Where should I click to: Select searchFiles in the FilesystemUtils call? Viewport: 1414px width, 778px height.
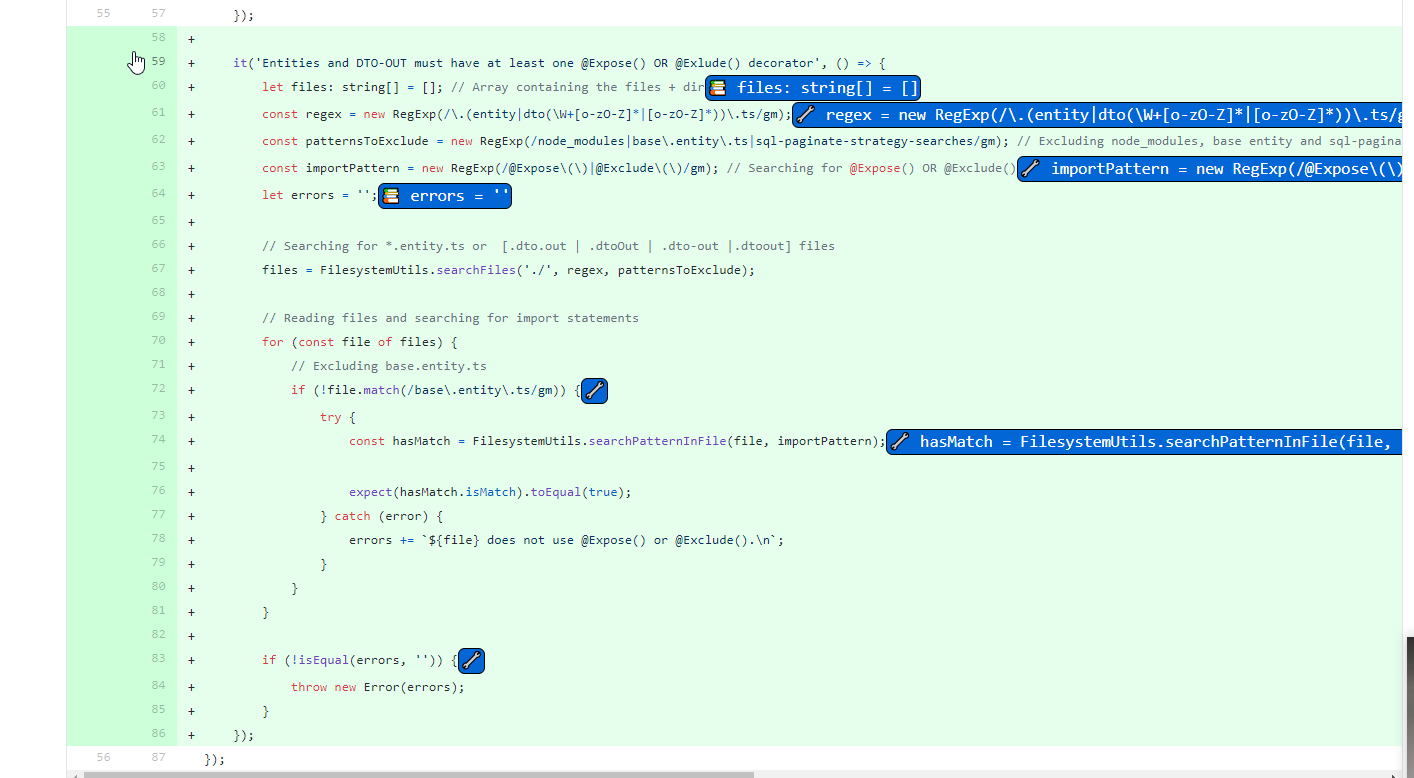click(475, 269)
